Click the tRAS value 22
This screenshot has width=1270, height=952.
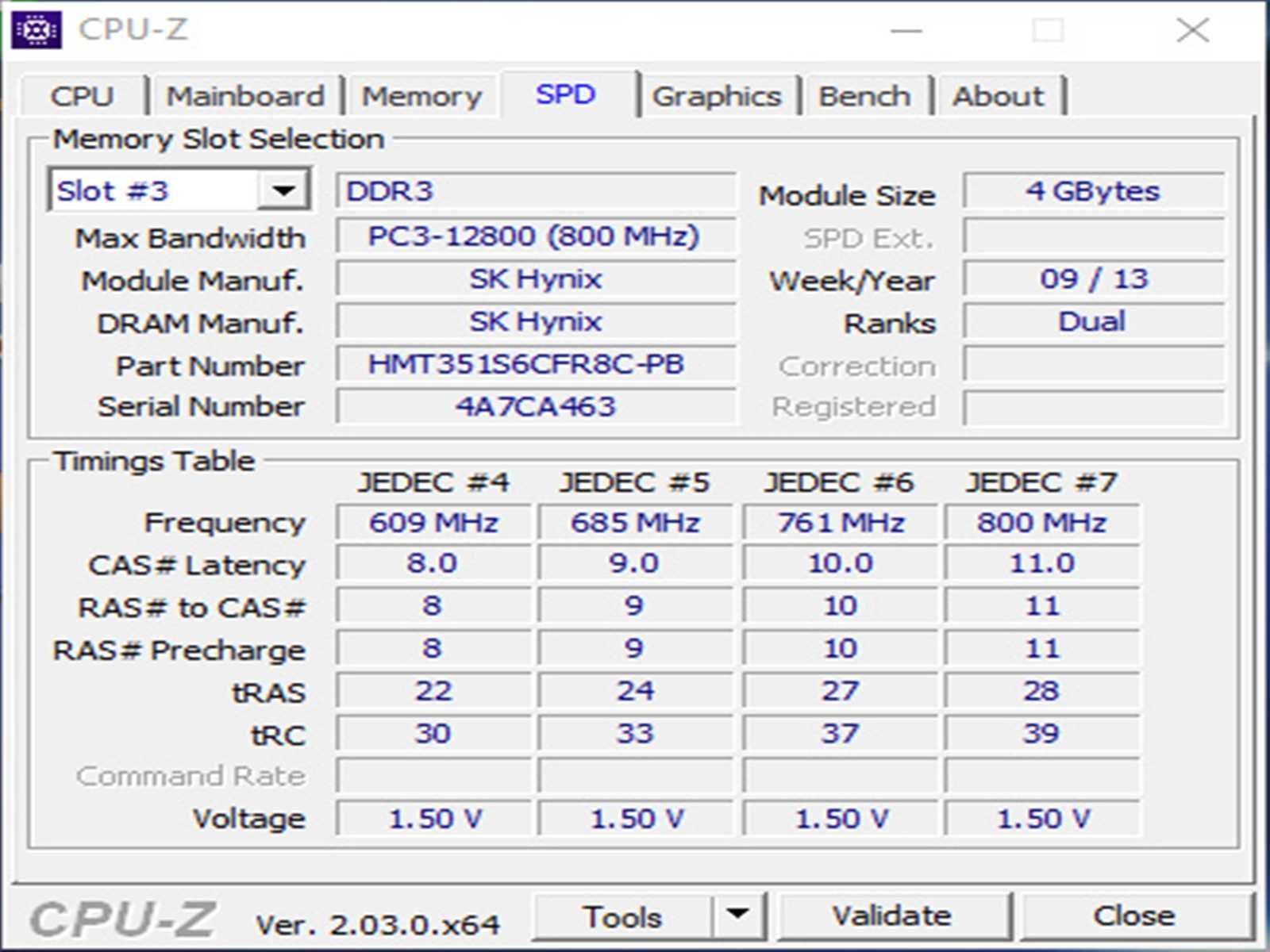(x=433, y=691)
